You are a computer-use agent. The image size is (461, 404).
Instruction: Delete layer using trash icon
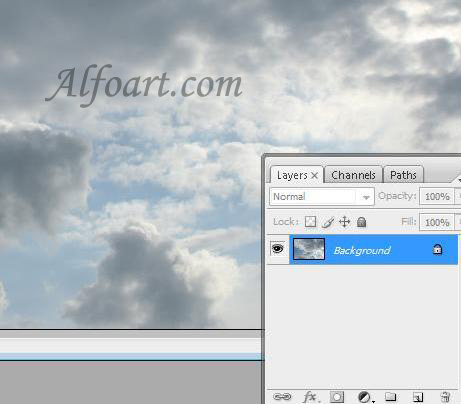click(x=445, y=397)
